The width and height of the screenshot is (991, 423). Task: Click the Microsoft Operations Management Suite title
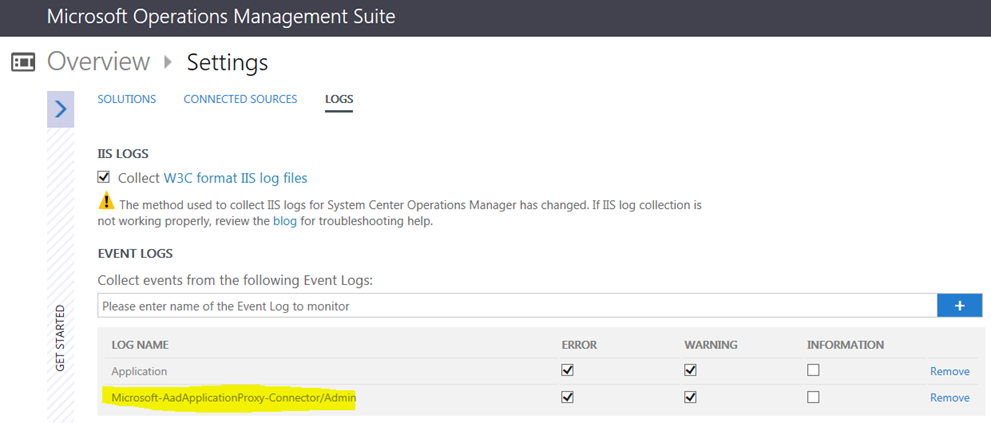(x=221, y=17)
